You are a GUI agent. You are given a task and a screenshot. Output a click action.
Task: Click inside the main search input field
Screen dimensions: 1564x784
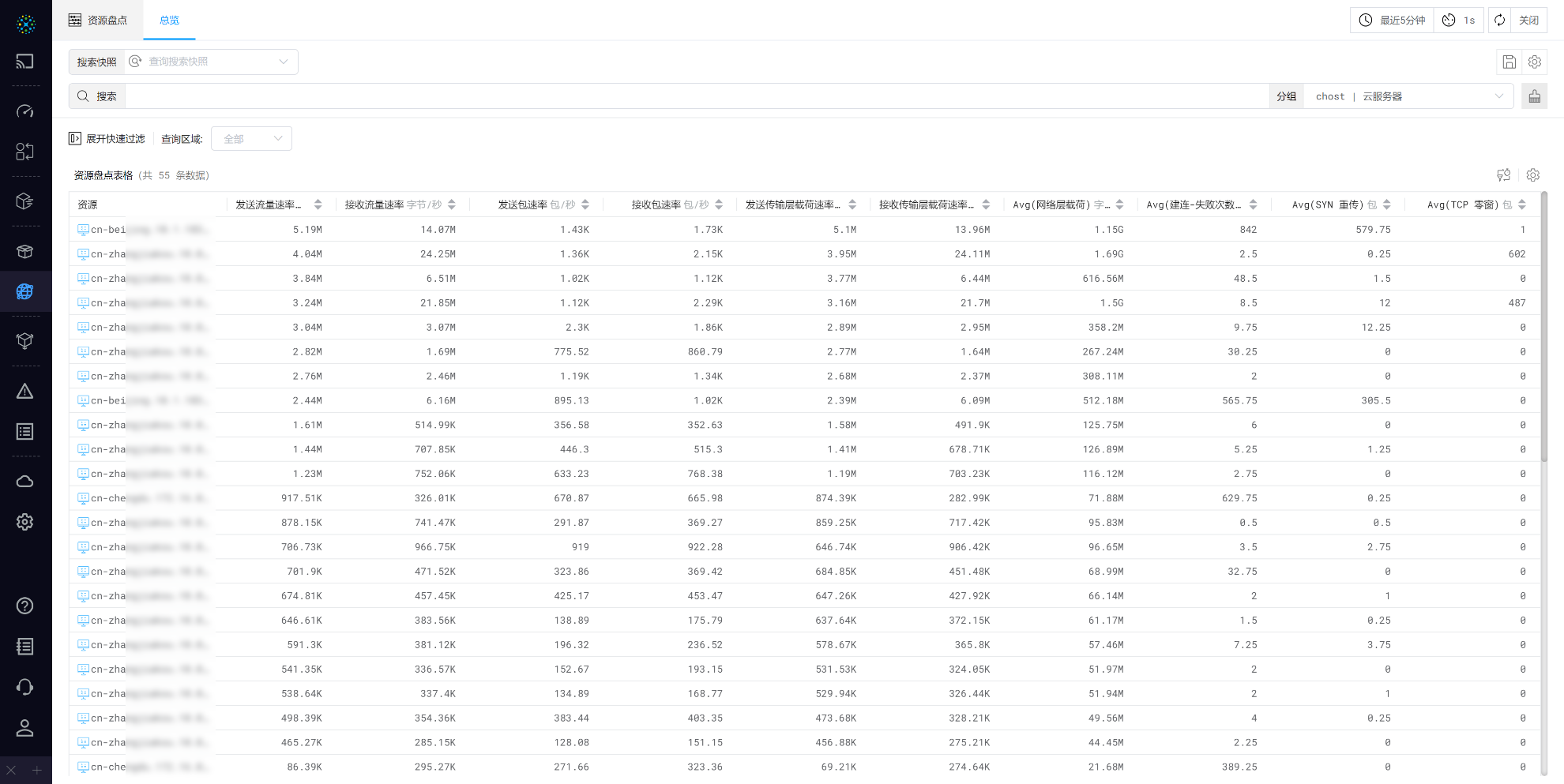click(695, 96)
